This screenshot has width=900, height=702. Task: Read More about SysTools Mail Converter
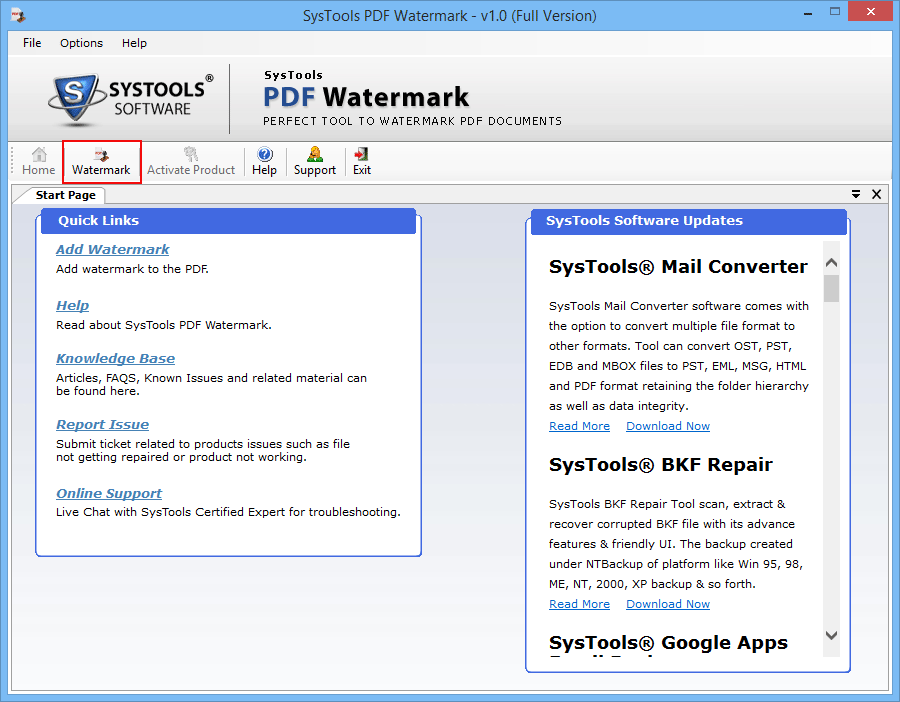(x=579, y=426)
